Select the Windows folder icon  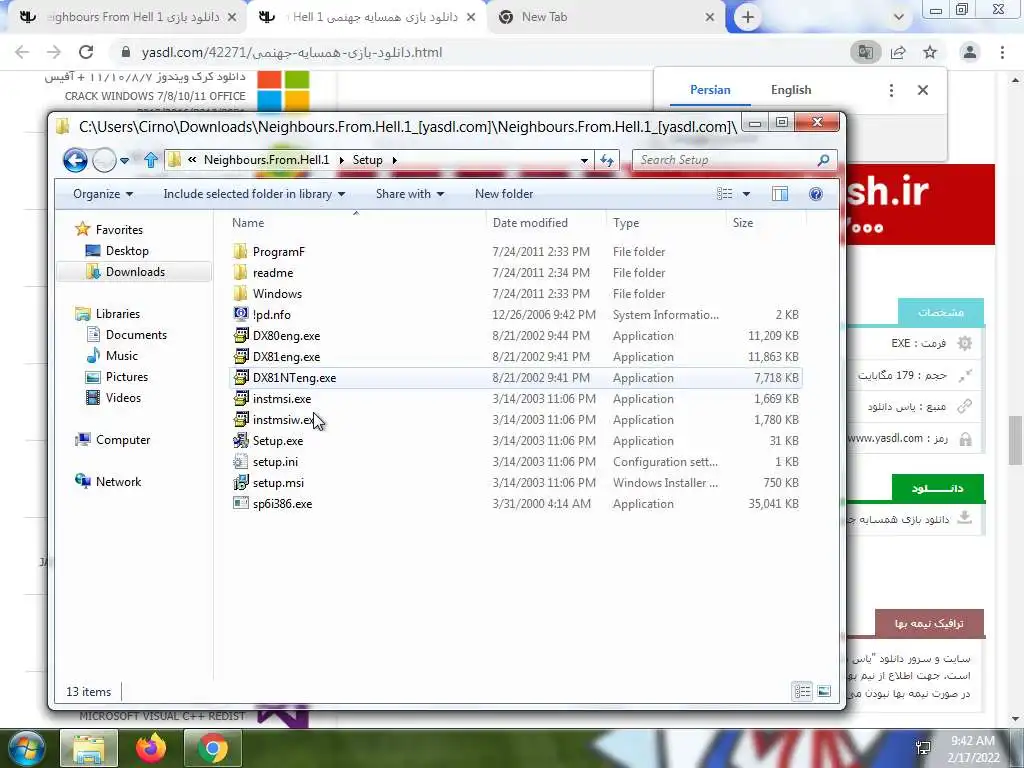point(240,293)
